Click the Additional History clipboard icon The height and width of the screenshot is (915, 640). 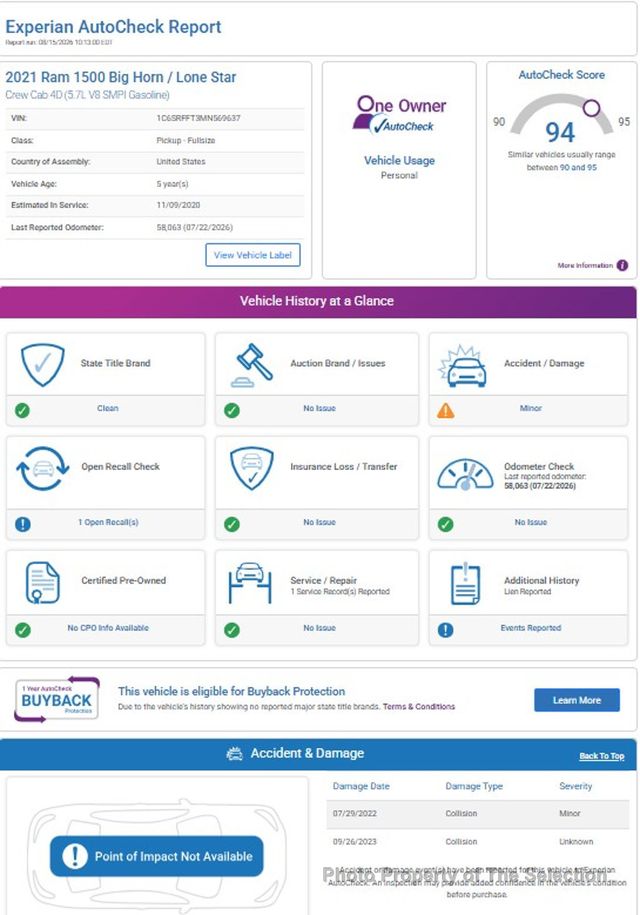pyautogui.click(x=466, y=583)
